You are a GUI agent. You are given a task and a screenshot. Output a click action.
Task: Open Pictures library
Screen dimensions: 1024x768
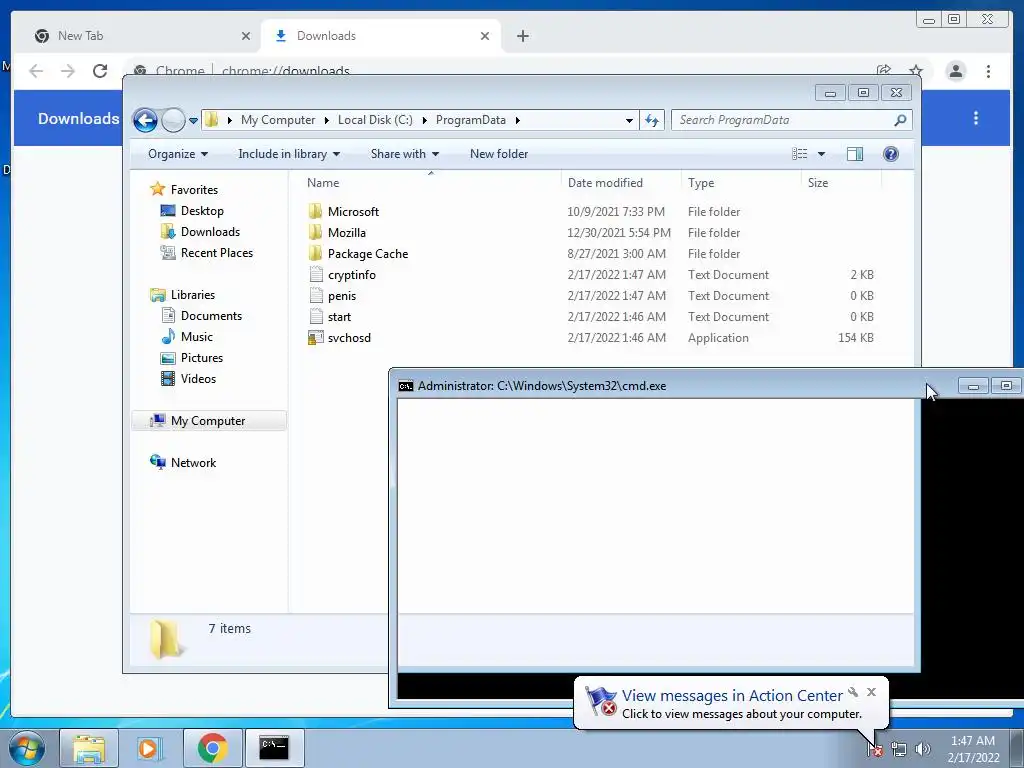coord(202,358)
